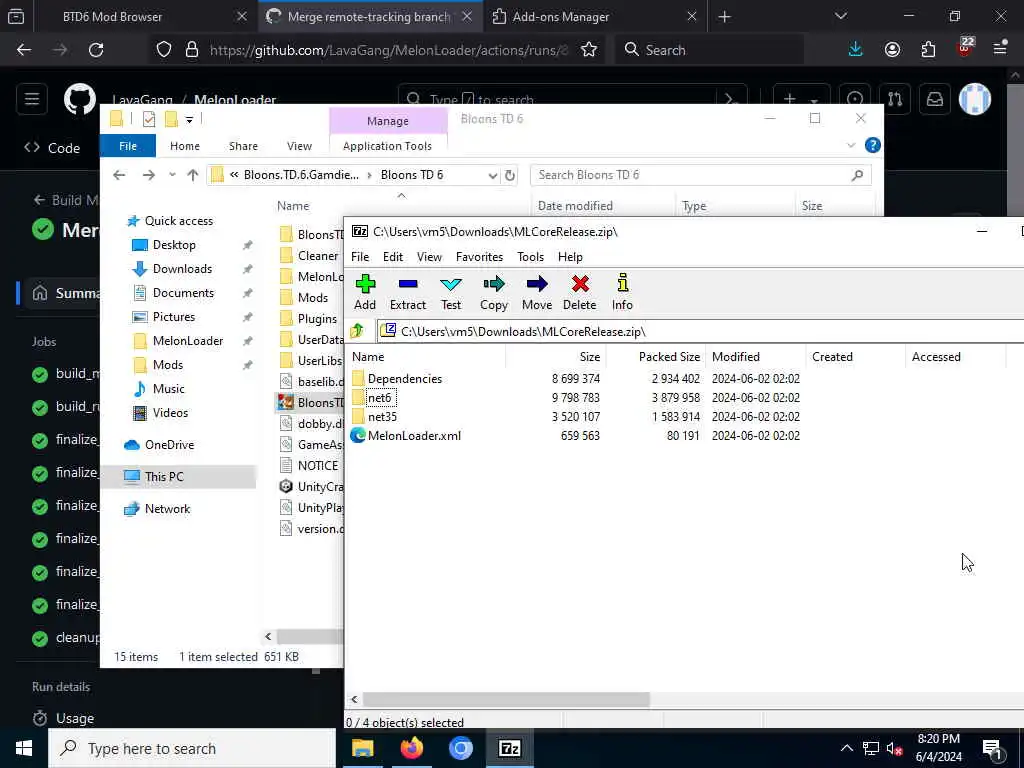Open Firefox downloads panel
The width and height of the screenshot is (1024, 768).
click(x=855, y=50)
